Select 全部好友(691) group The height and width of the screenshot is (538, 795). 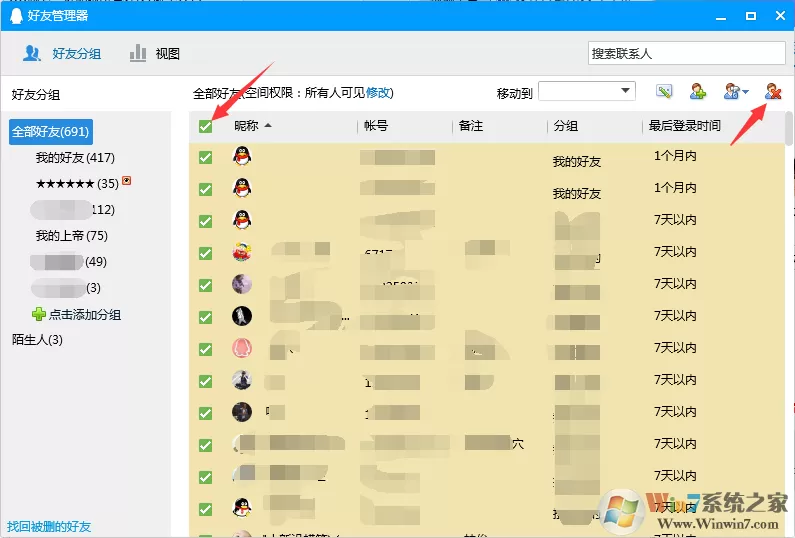point(51,132)
